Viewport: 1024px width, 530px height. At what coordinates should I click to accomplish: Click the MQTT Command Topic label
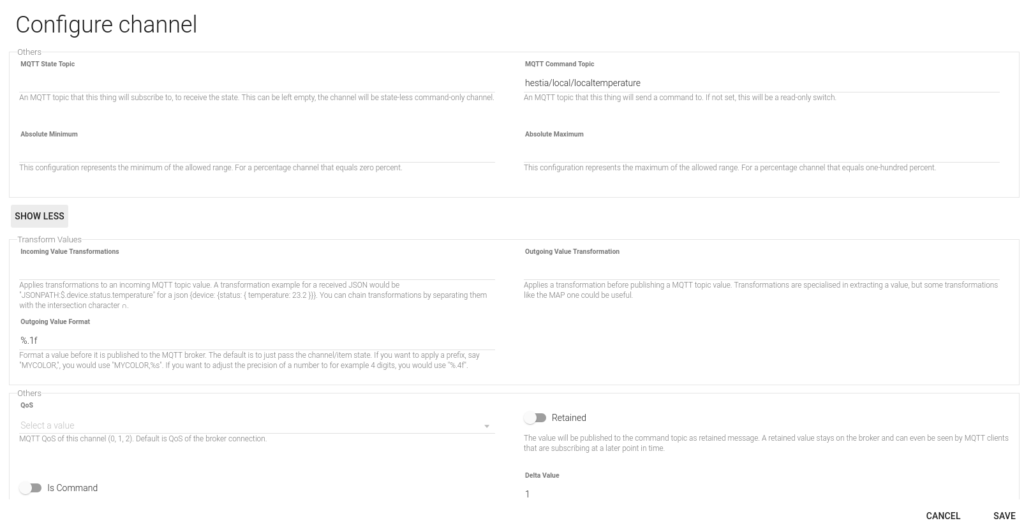(560, 64)
